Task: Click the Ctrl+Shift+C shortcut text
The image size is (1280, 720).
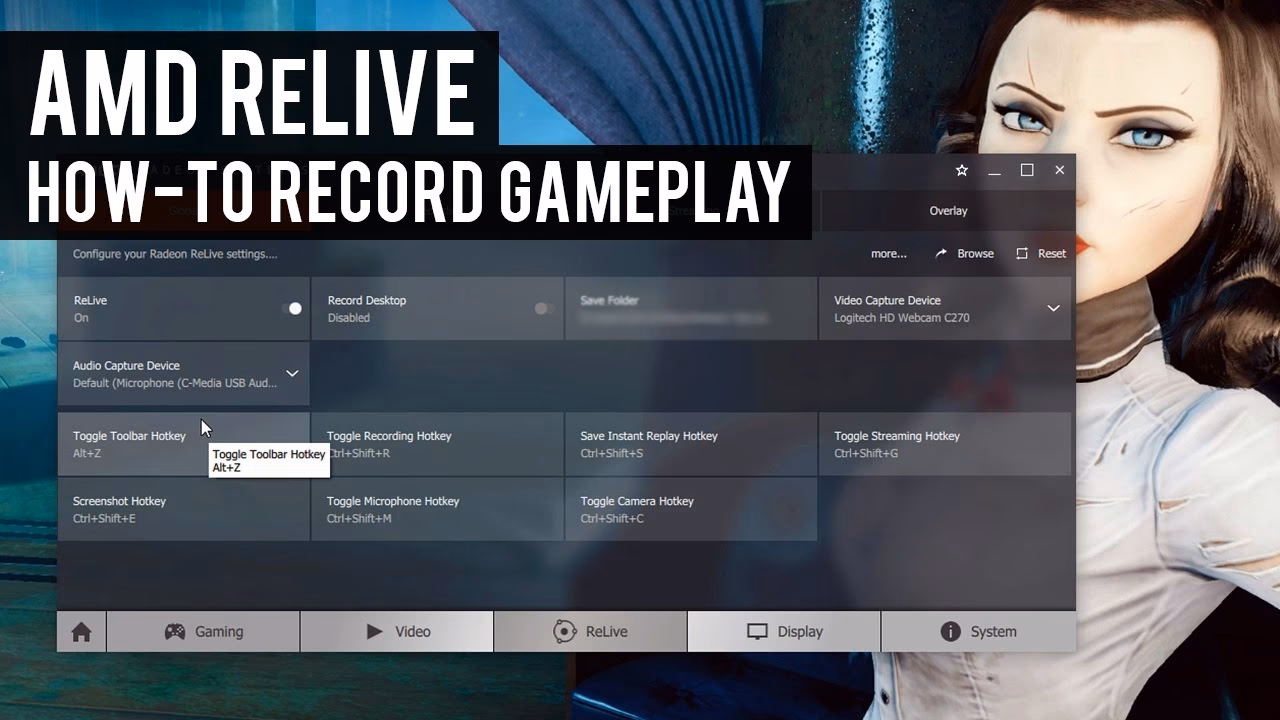Action: coord(612,518)
